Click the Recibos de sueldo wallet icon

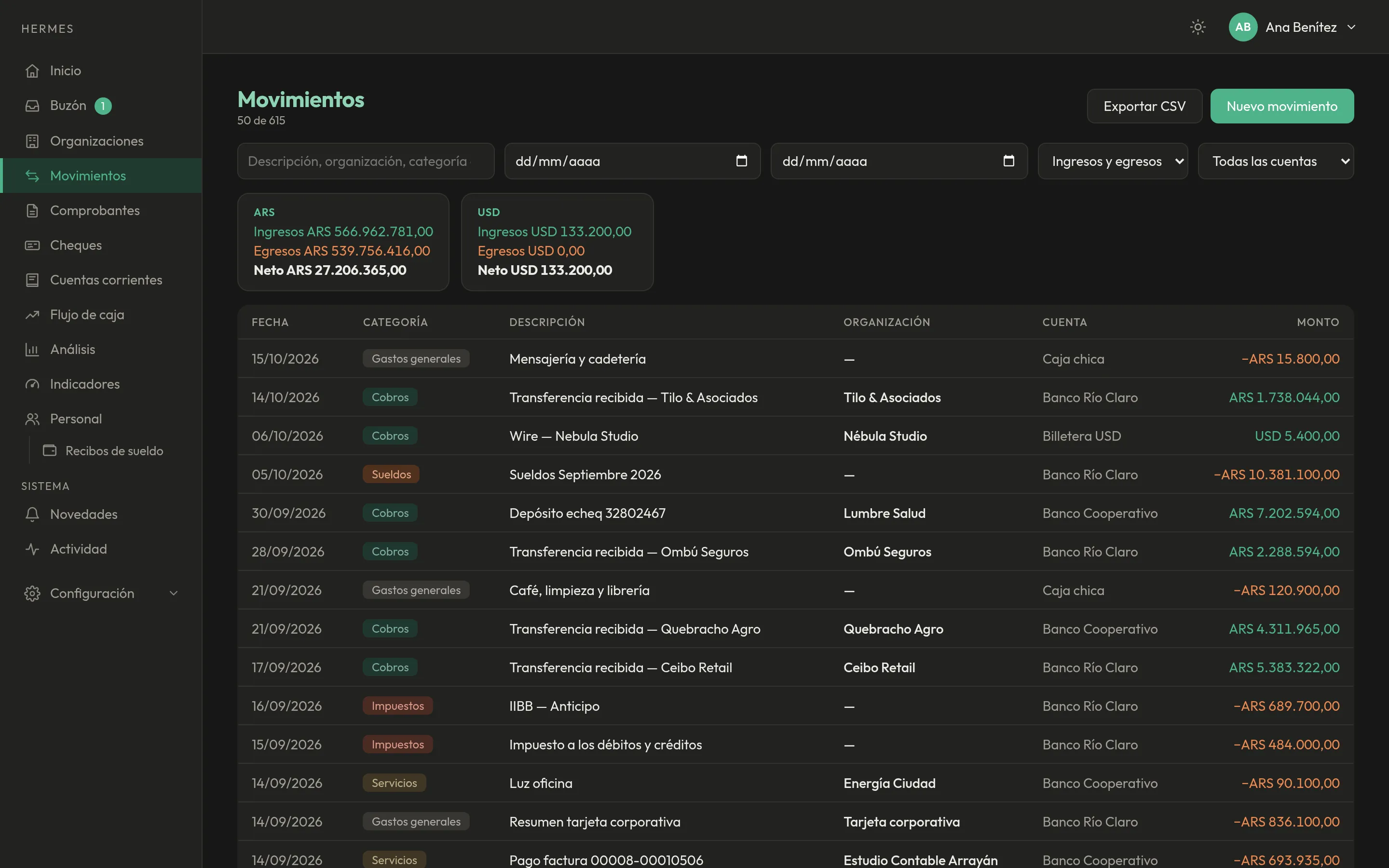(x=50, y=451)
